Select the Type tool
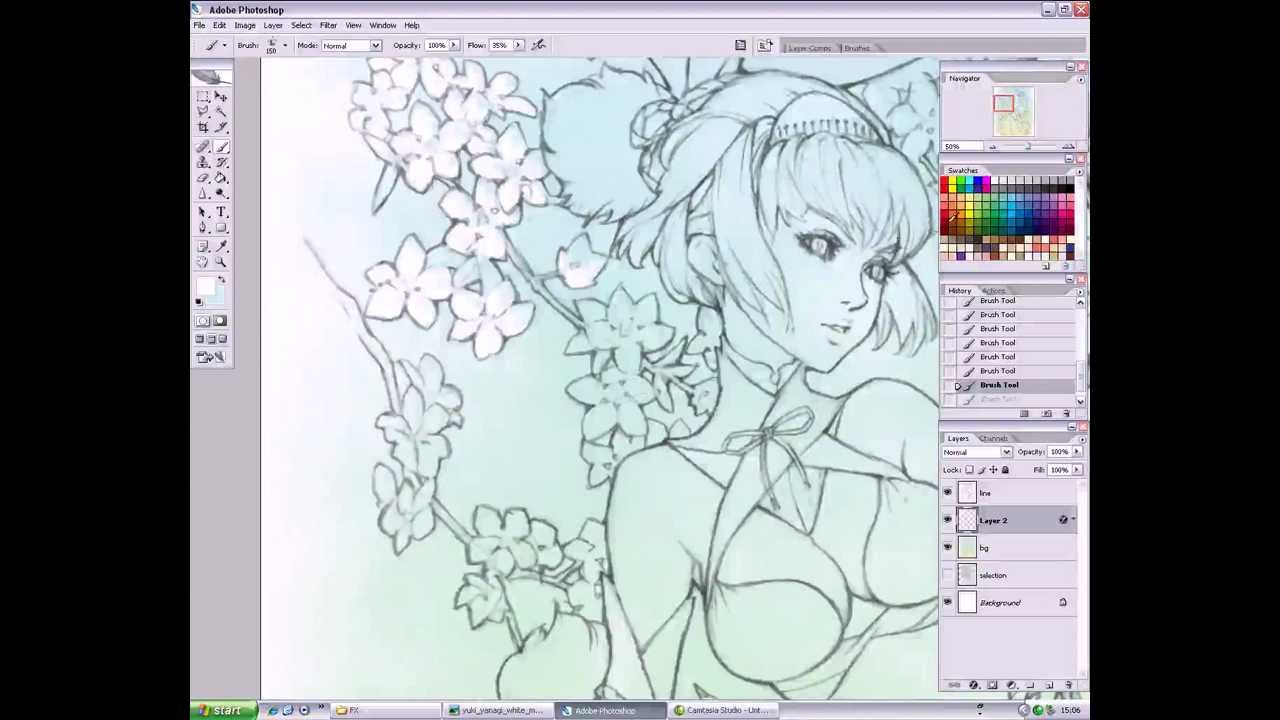Viewport: 1280px width, 720px height. [221, 211]
